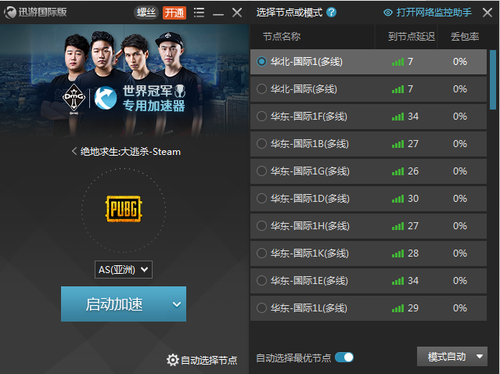This screenshot has width=500, height=374.
Task: Close the 迅游国际版 main window
Action: [237, 13]
